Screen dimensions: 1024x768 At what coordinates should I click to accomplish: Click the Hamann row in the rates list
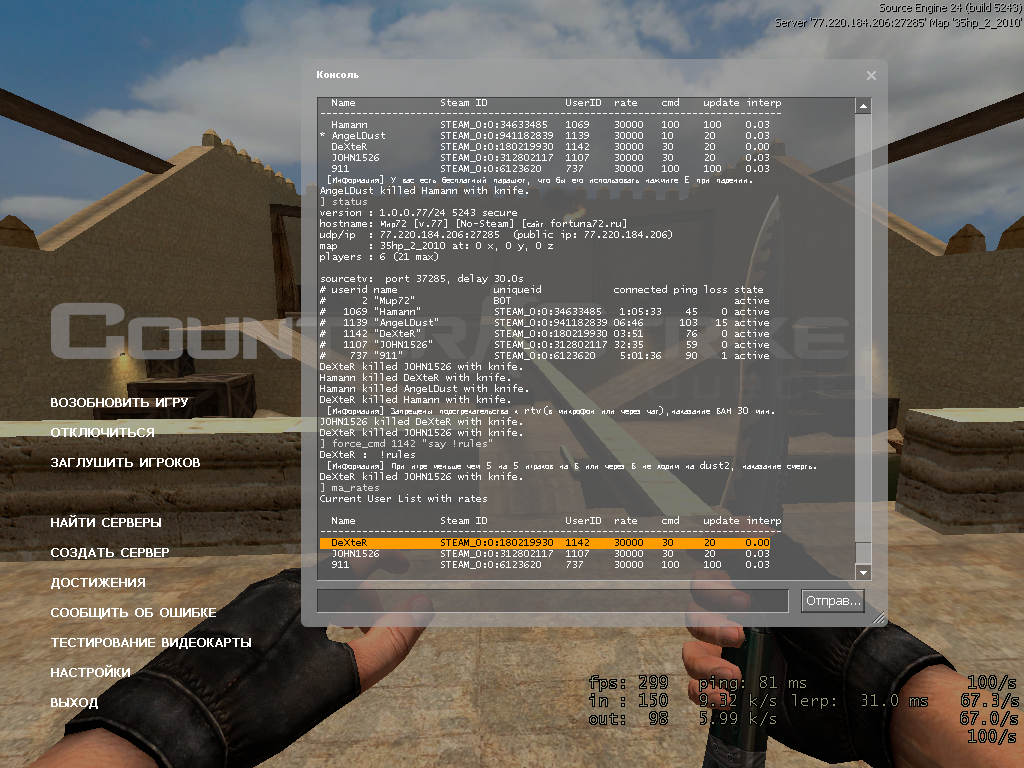[550, 125]
